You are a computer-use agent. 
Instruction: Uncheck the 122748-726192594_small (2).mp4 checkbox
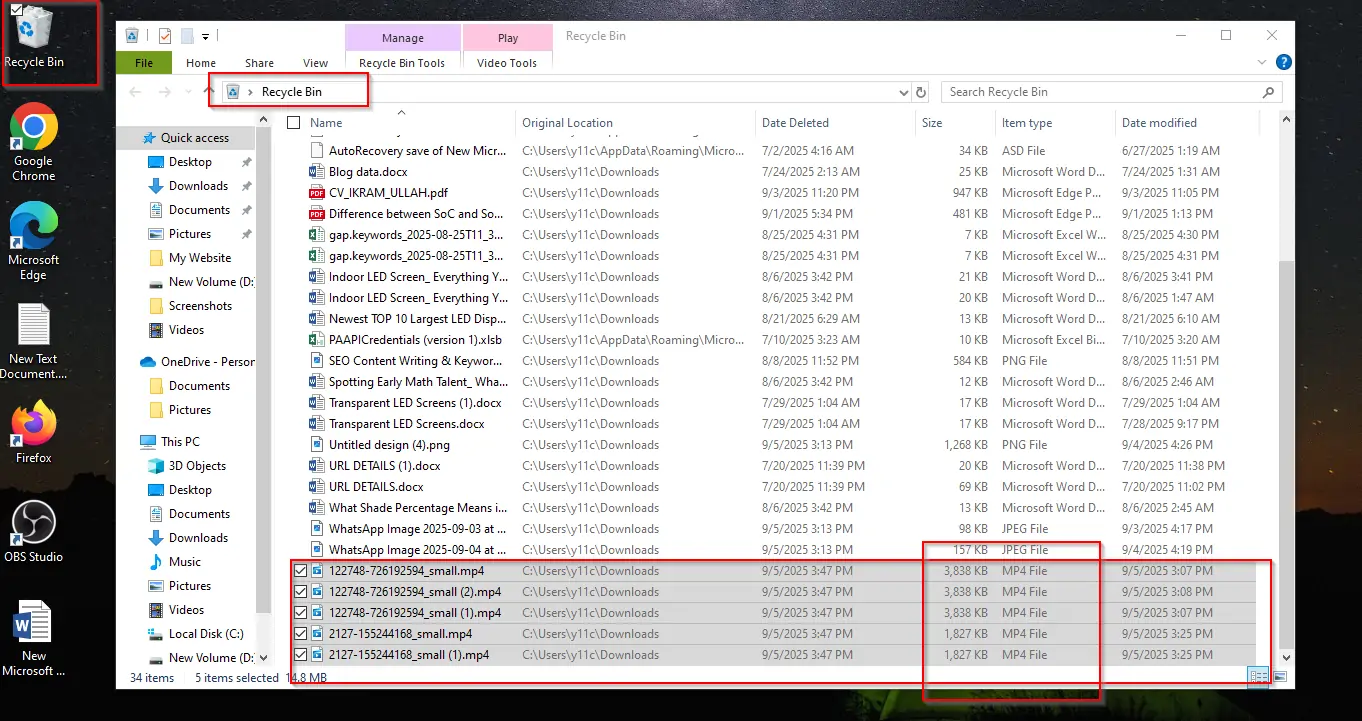(301, 592)
